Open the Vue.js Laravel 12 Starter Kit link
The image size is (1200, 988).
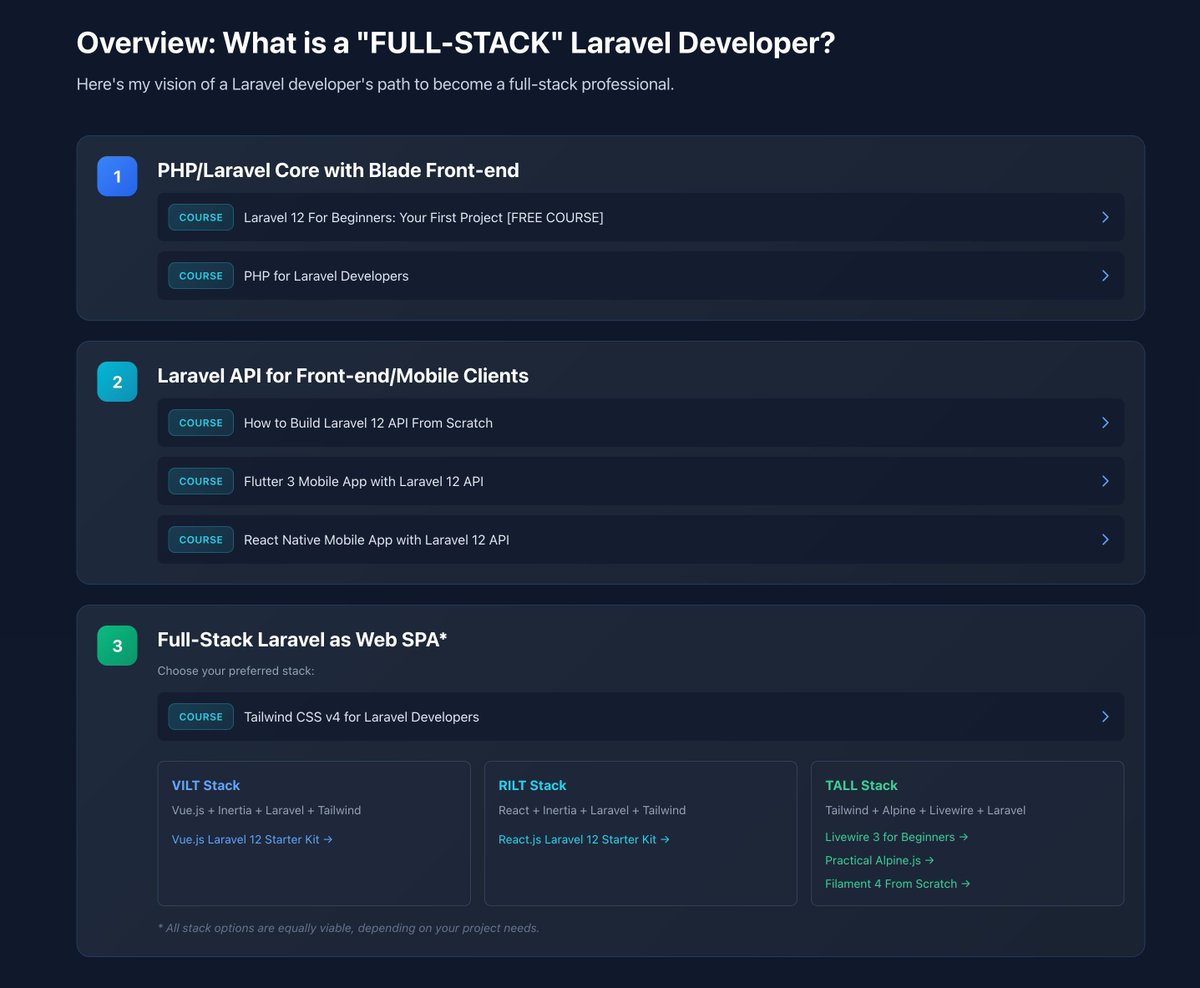[x=253, y=839]
